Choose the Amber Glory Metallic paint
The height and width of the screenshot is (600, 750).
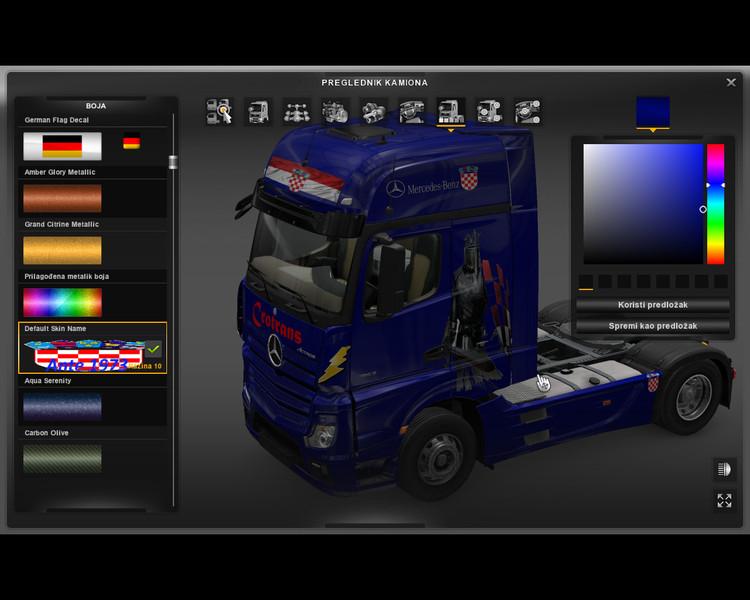62,198
